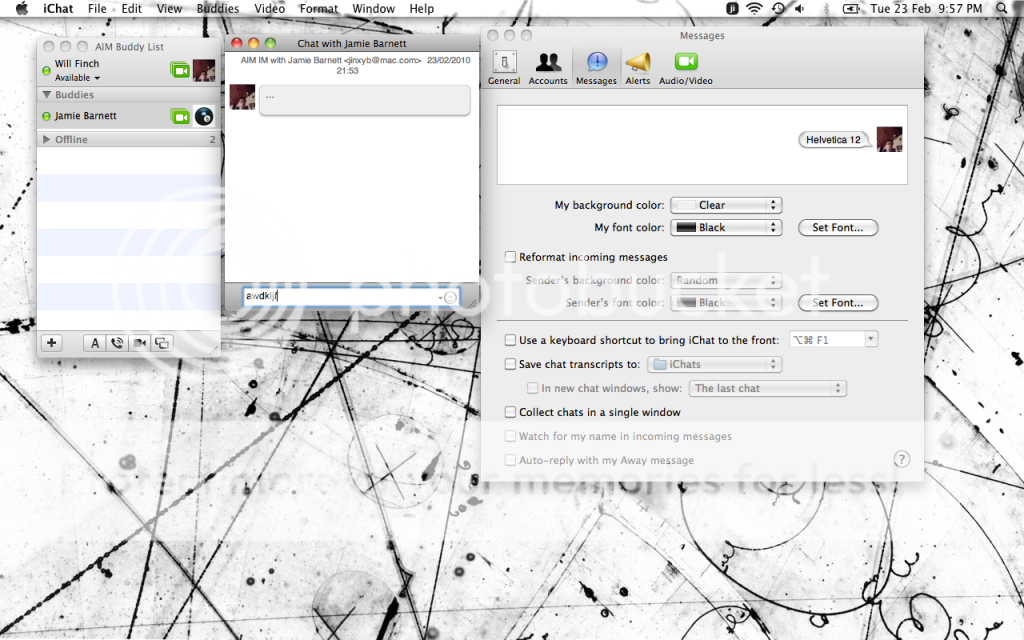Image resolution: width=1024 pixels, height=640 pixels.
Task: Open the Buddies menu in the menu bar
Action: pos(218,8)
